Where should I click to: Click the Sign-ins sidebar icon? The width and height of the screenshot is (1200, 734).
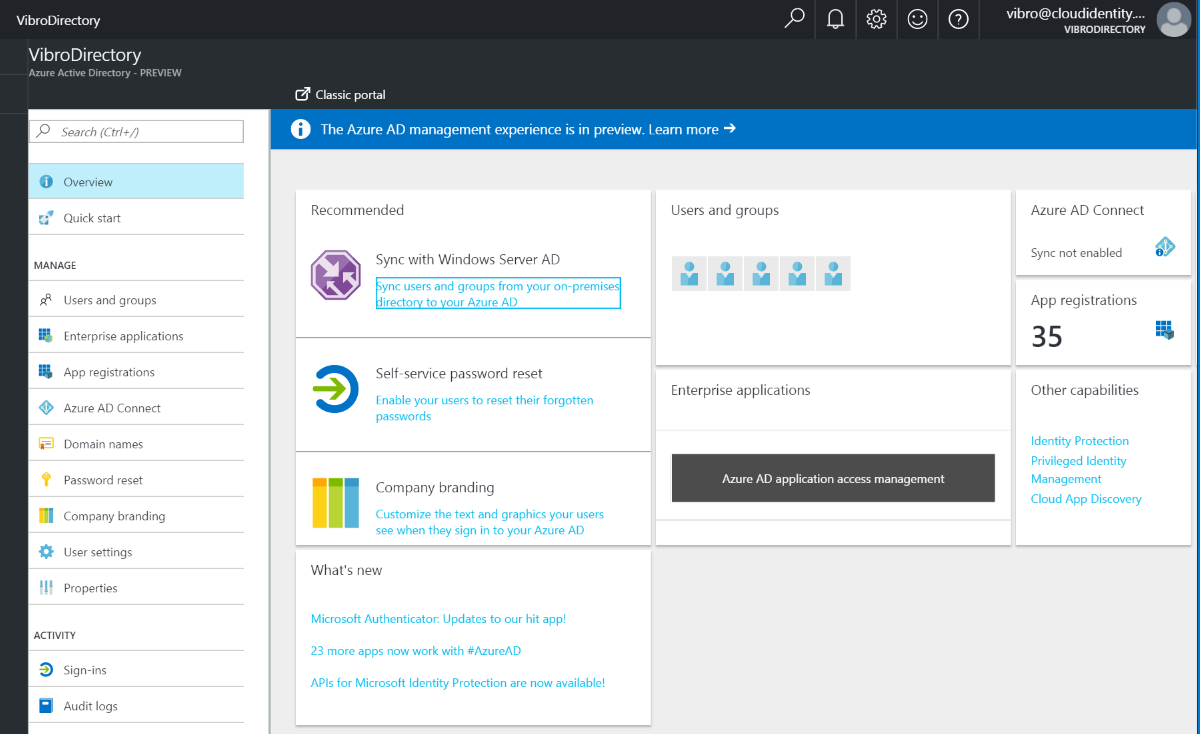click(x=45, y=670)
